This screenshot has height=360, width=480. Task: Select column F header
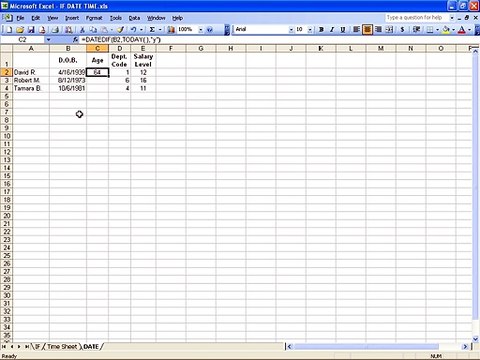point(171,49)
